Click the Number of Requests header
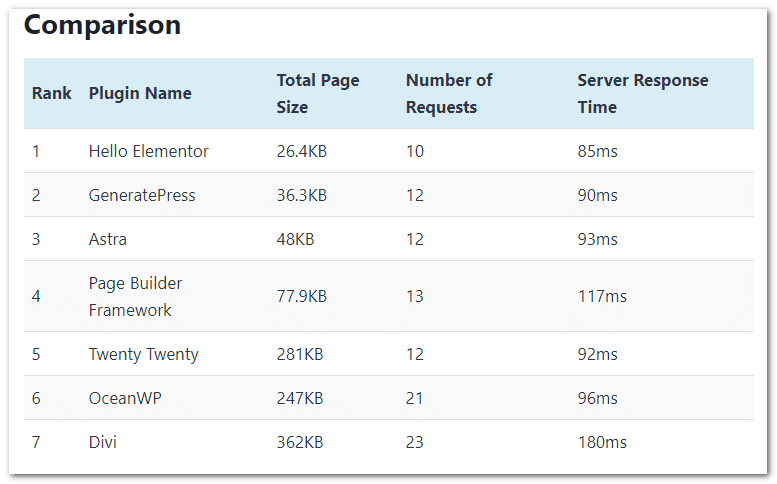 tap(449, 93)
